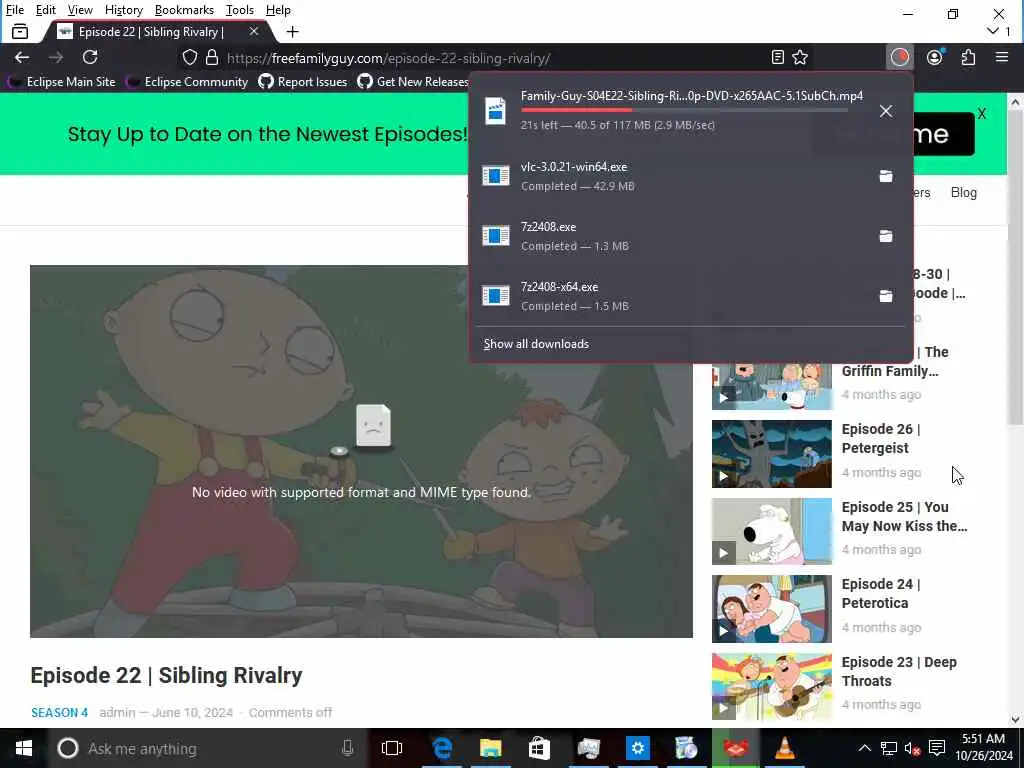
Task: Open Episode 23 Deep Throats thumbnail
Action: coord(771,686)
